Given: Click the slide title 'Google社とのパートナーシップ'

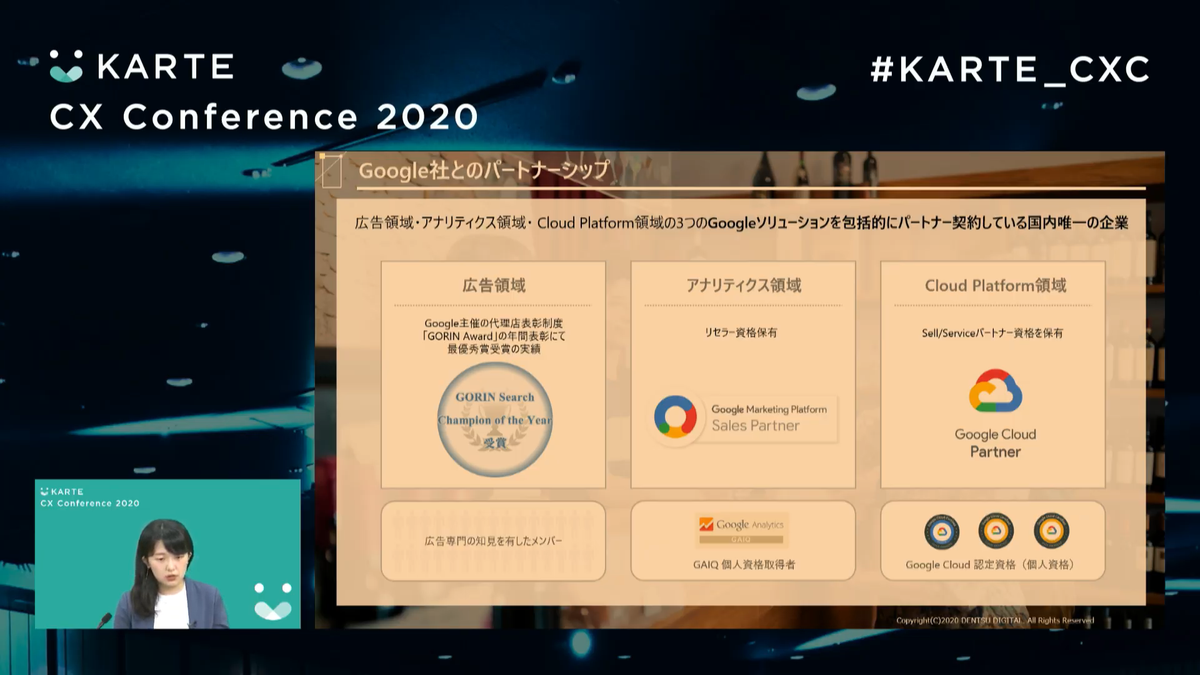Looking at the screenshot, I should [x=484, y=170].
